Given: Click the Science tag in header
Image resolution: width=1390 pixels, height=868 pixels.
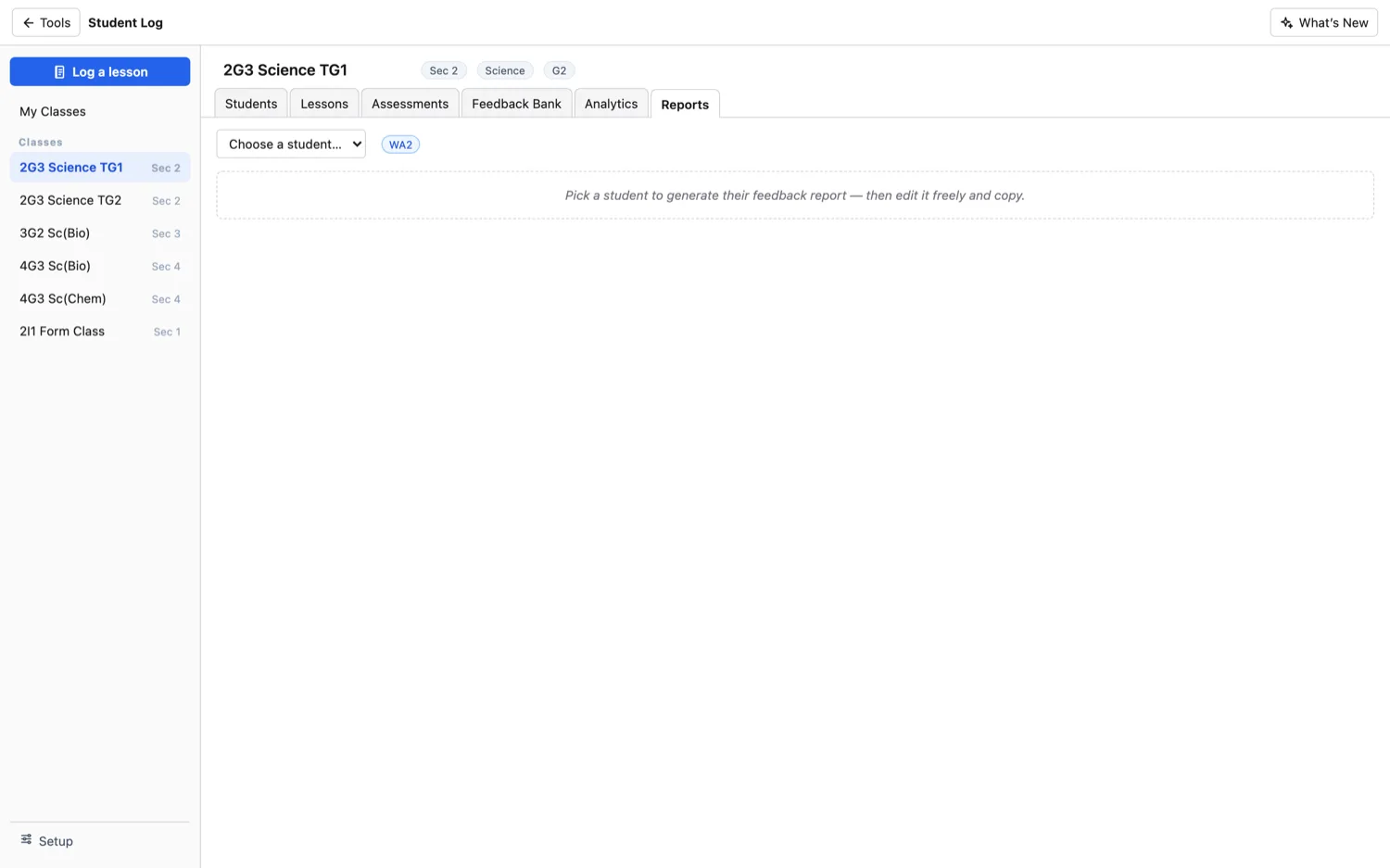Looking at the screenshot, I should (x=504, y=70).
